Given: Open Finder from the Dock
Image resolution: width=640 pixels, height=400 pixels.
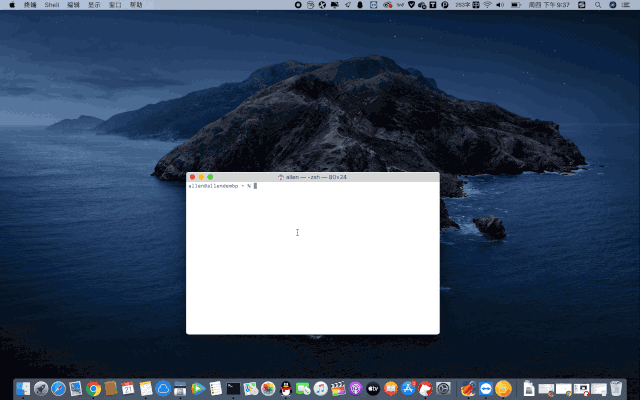Looking at the screenshot, I should 23,388.
